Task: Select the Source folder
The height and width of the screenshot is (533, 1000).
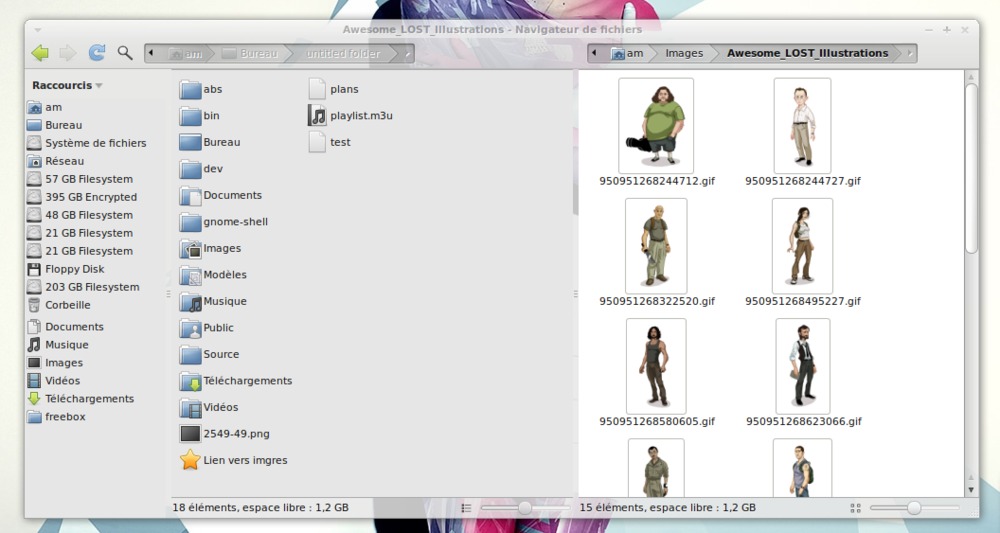Action: [x=209, y=354]
